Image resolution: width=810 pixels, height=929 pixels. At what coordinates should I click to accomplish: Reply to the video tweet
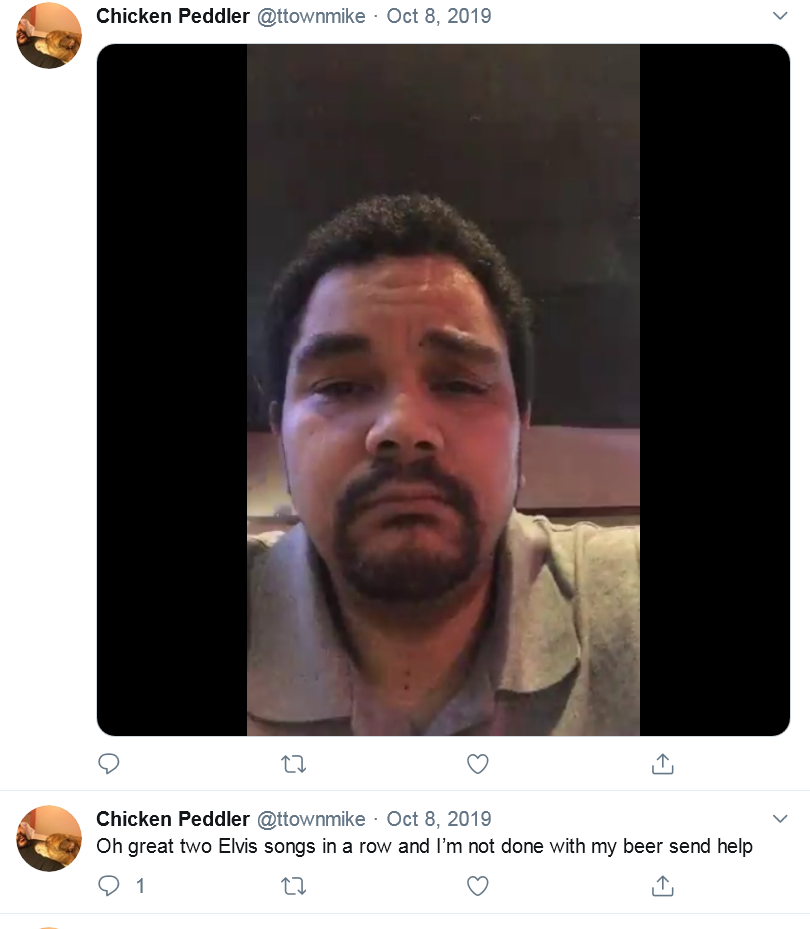point(108,764)
